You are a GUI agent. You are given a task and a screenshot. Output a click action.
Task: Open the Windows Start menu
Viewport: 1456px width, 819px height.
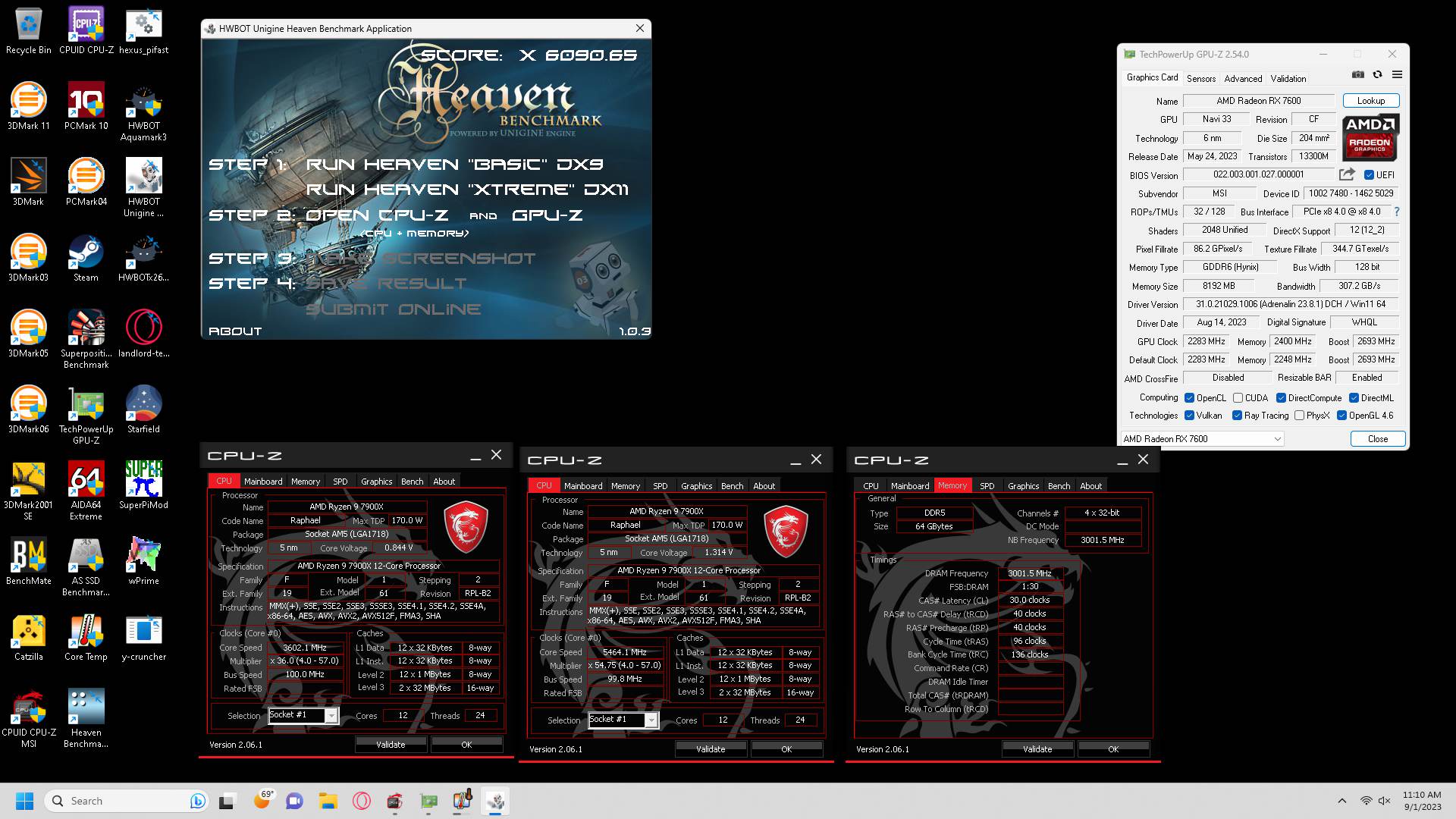pyautogui.click(x=24, y=801)
